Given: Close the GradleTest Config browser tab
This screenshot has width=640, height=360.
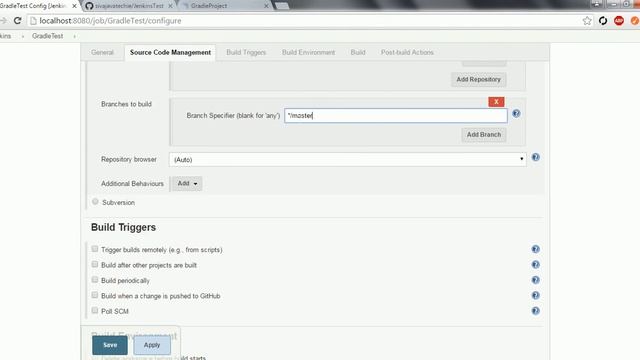Looking at the screenshot, I should 74,6.
